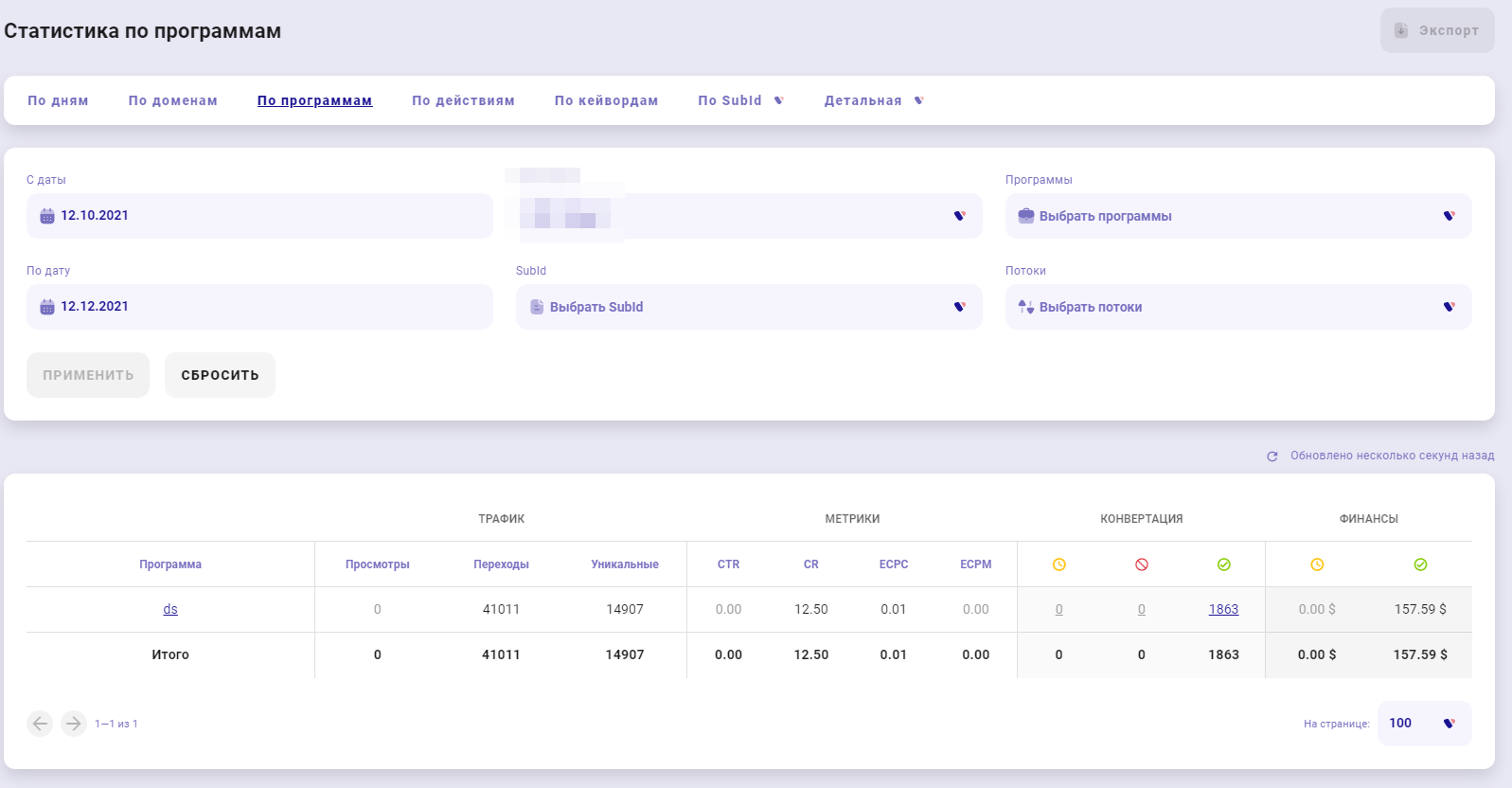Click the calendar icon in the По дату field

click(47, 307)
